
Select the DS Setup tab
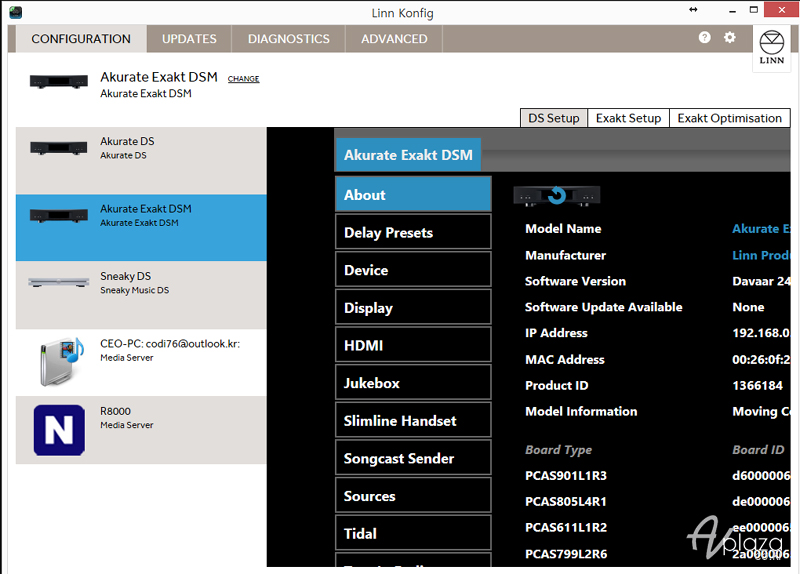click(x=554, y=118)
